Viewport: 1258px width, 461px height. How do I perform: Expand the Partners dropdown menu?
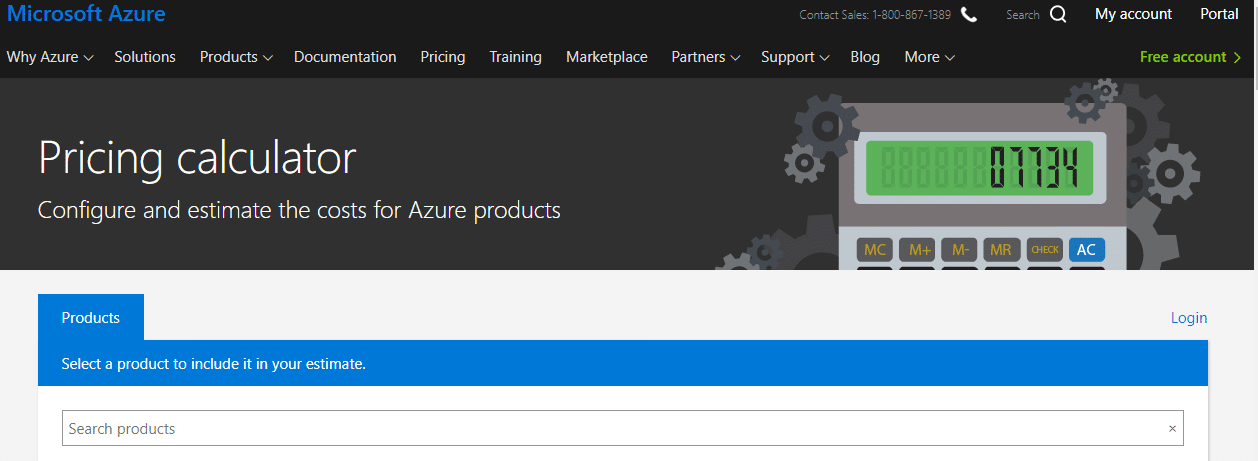705,57
